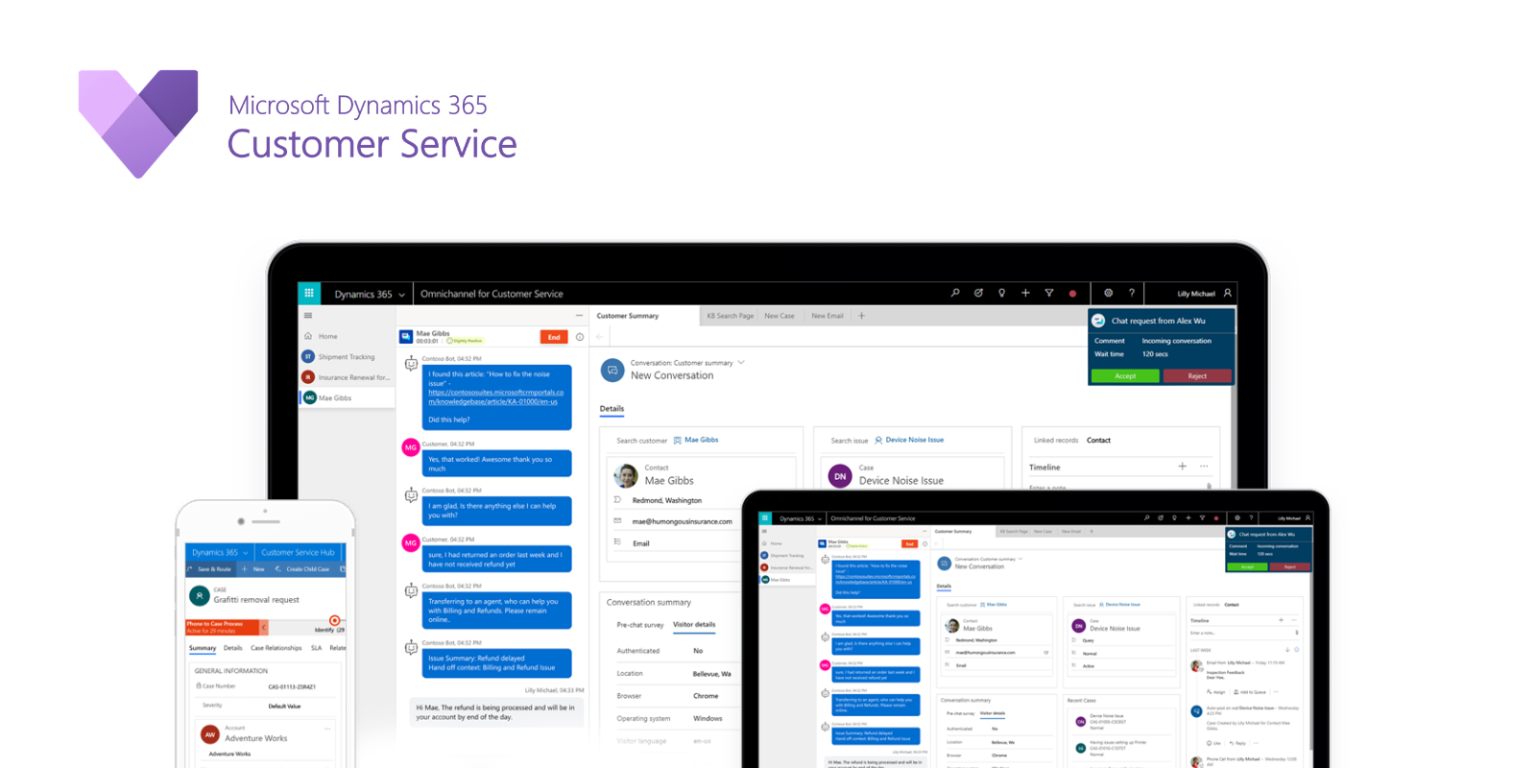
Task: Click the hamburger menu icon on the large monitor
Action: pyautogui.click(x=308, y=315)
